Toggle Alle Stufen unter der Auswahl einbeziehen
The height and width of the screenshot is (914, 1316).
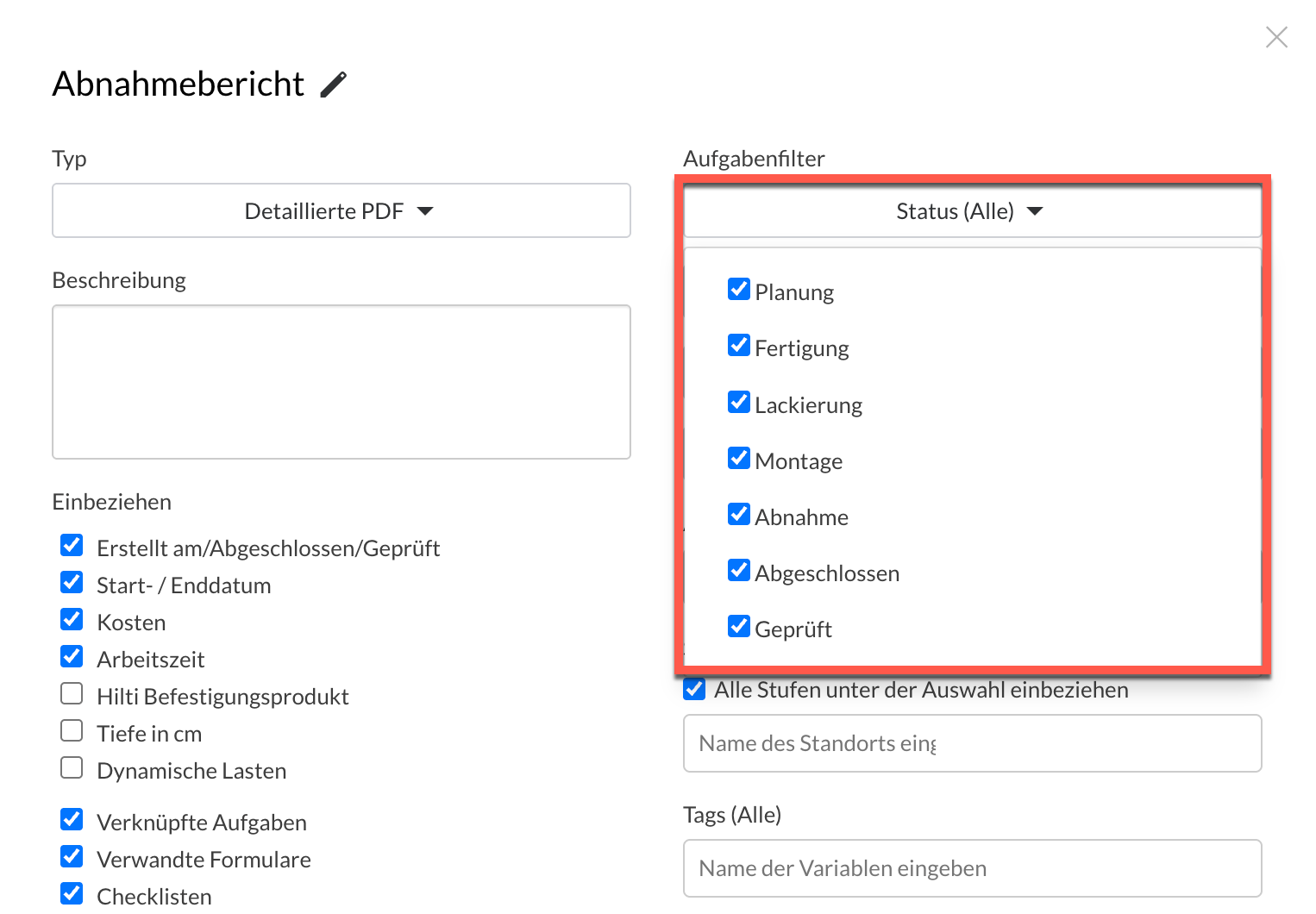coord(694,690)
